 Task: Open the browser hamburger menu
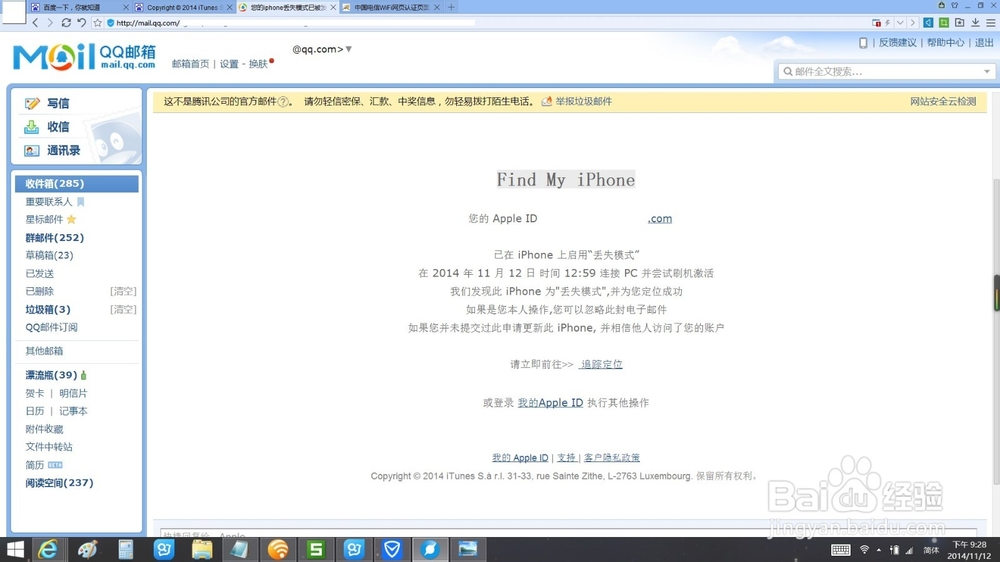pyautogui.click(x=990, y=22)
